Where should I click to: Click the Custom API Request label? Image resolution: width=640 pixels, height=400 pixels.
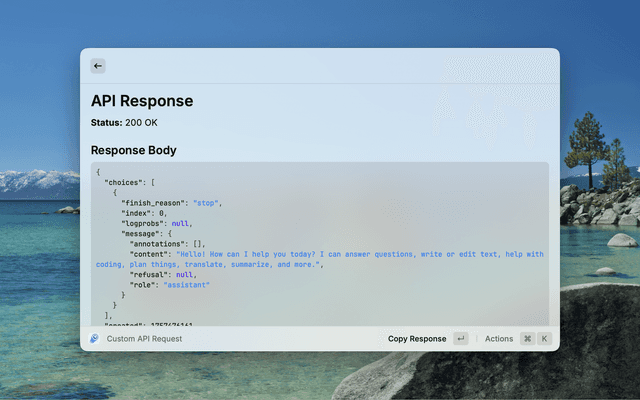point(144,339)
